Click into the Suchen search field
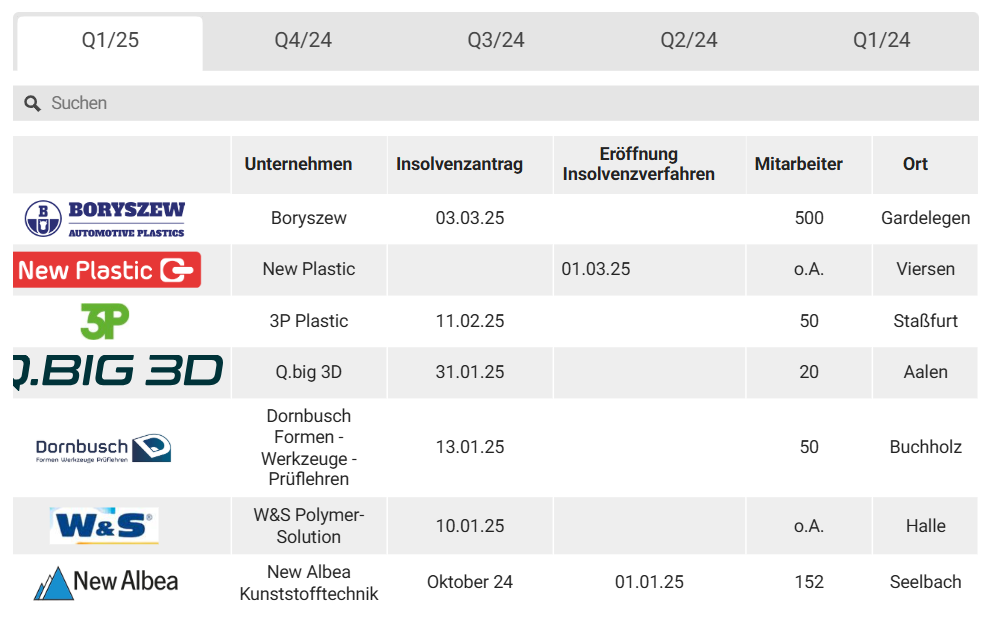Viewport: 985px width, 617px height. click(x=500, y=103)
